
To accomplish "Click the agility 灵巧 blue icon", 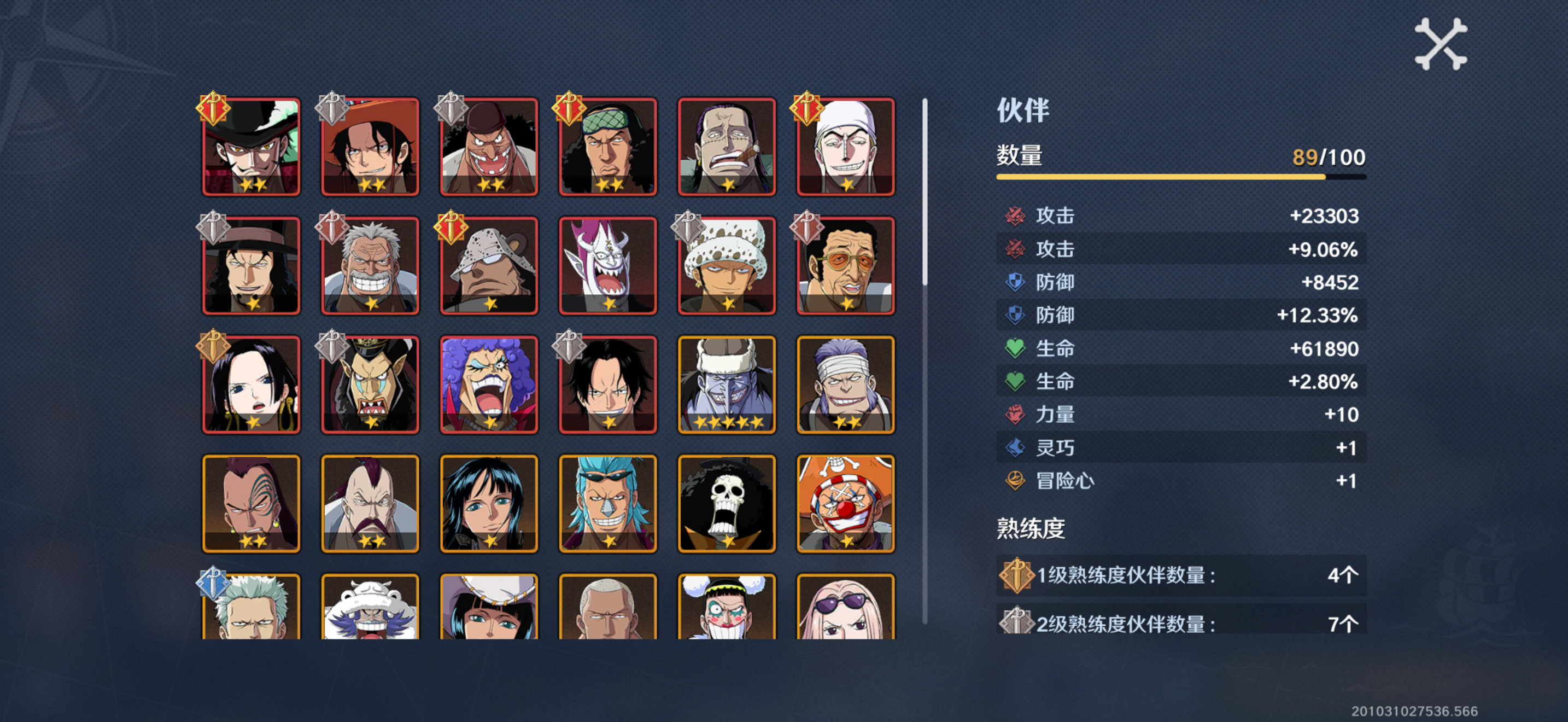I will click(1015, 448).
